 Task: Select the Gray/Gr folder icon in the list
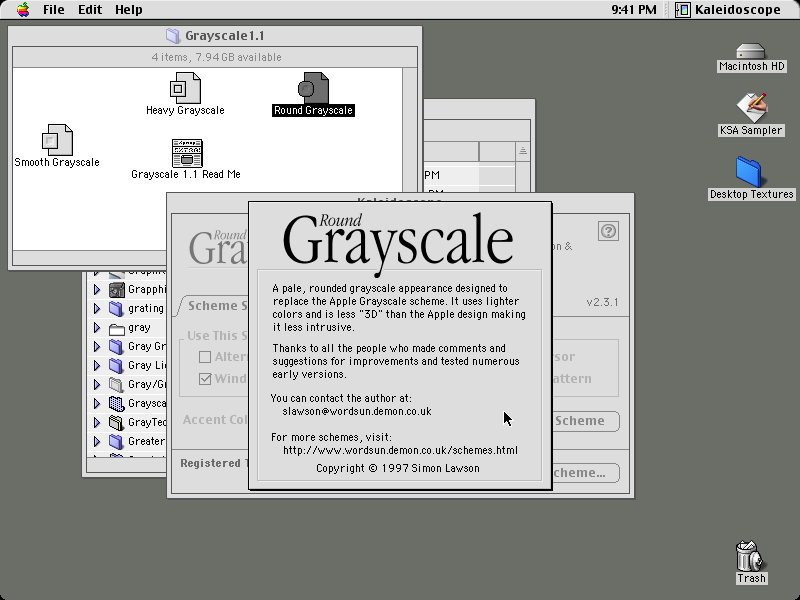pos(117,385)
